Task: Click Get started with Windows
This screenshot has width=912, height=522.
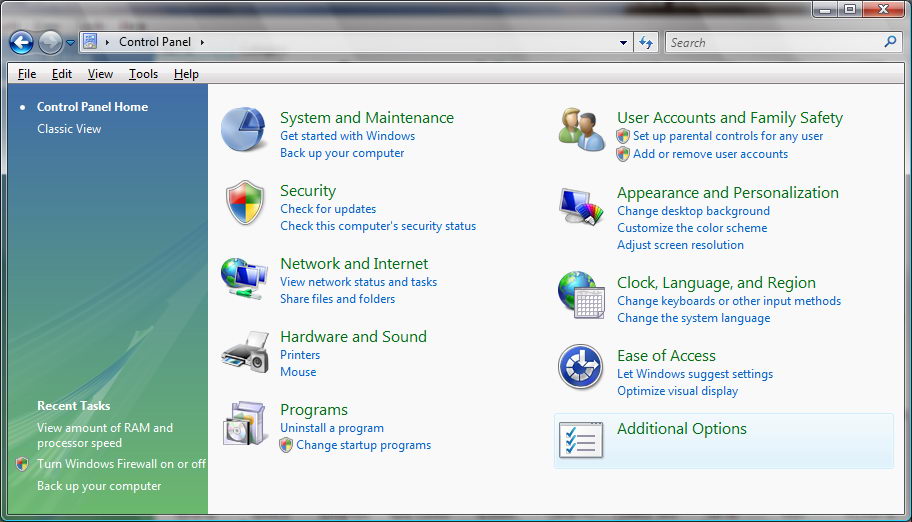Action: (x=348, y=136)
